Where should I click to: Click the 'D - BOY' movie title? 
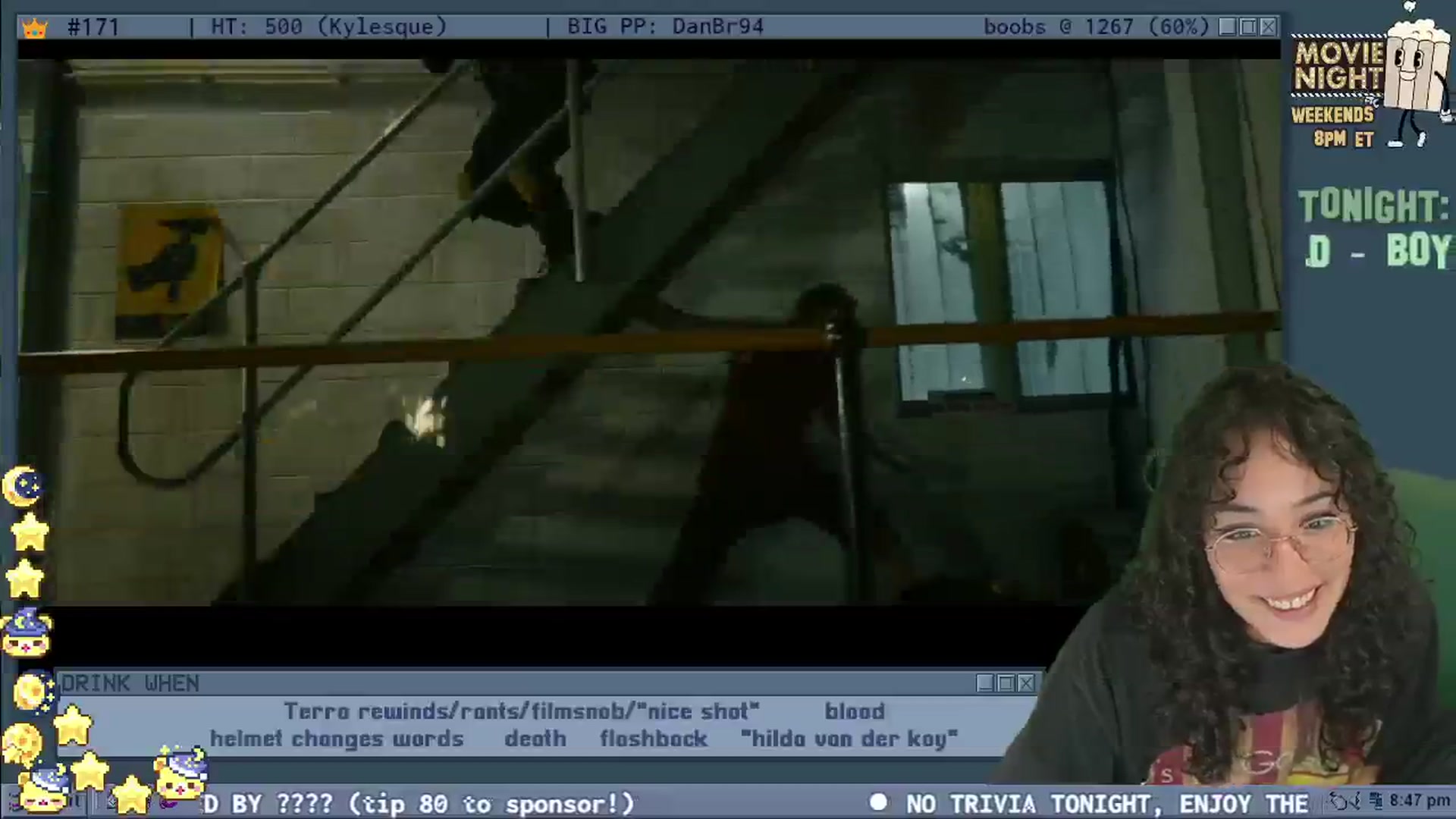click(1378, 251)
